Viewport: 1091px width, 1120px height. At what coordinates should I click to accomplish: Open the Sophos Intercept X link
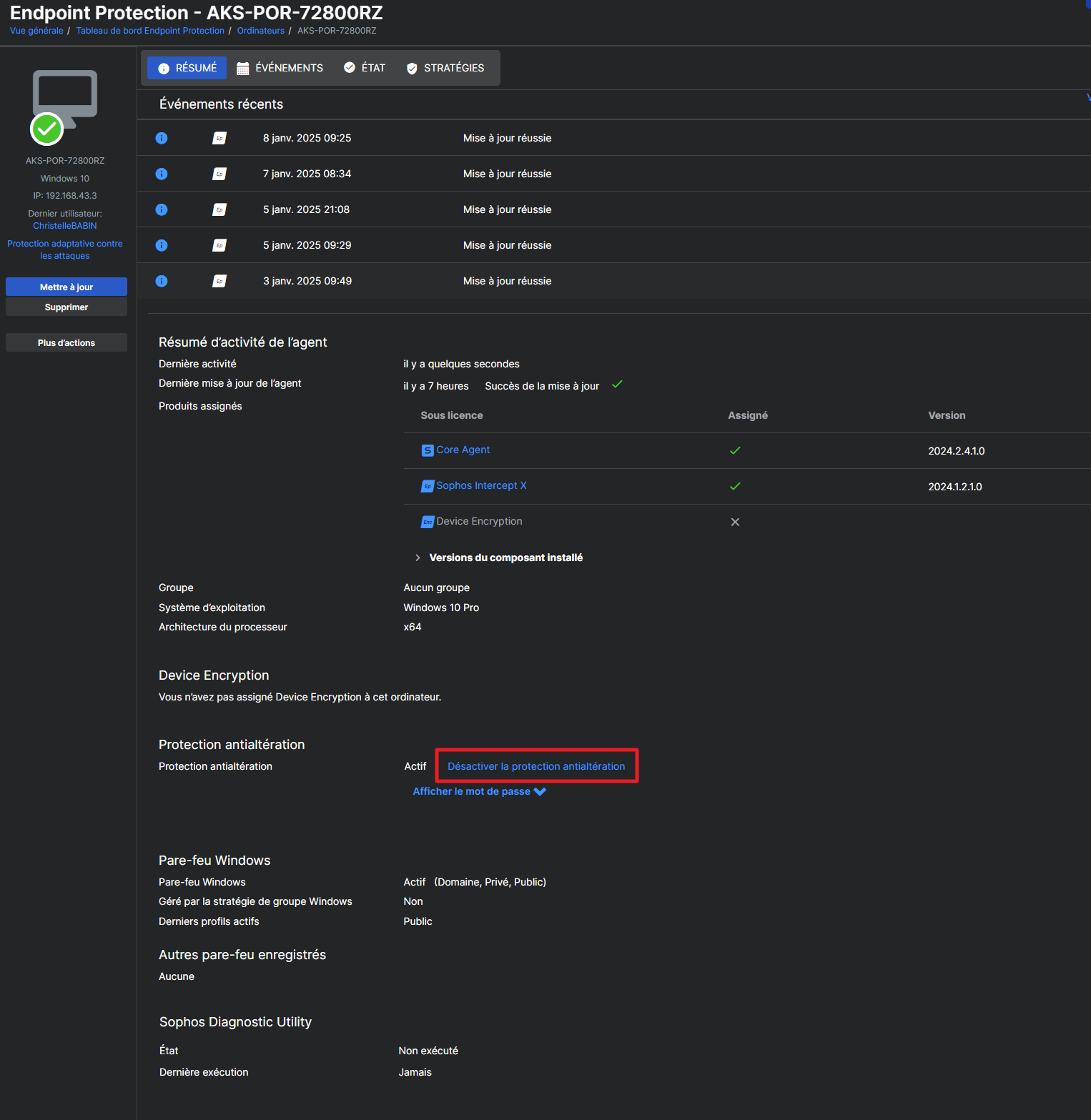(x=481, y=485)
